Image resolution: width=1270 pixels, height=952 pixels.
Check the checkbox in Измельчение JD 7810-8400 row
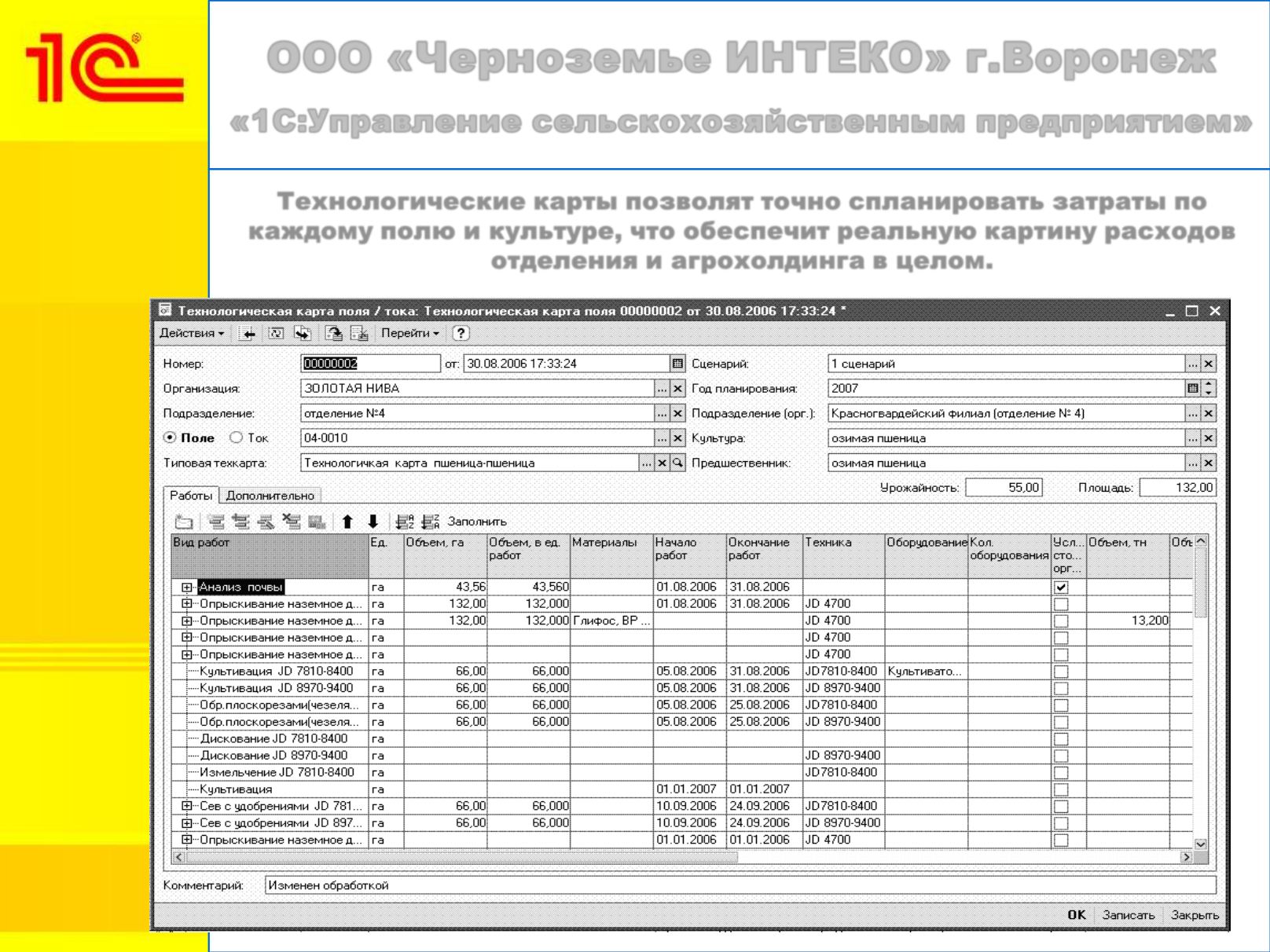(x=1061, y=773)
